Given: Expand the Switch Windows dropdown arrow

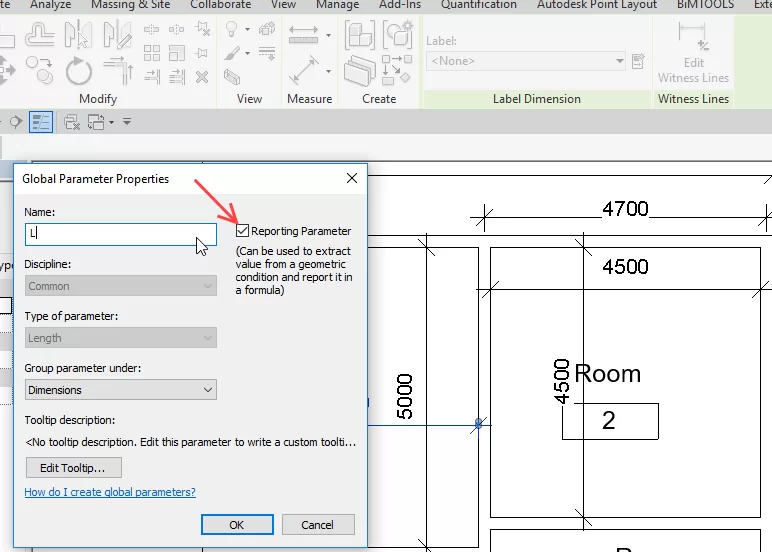Looking at the screenshot, I should (111, 122).
